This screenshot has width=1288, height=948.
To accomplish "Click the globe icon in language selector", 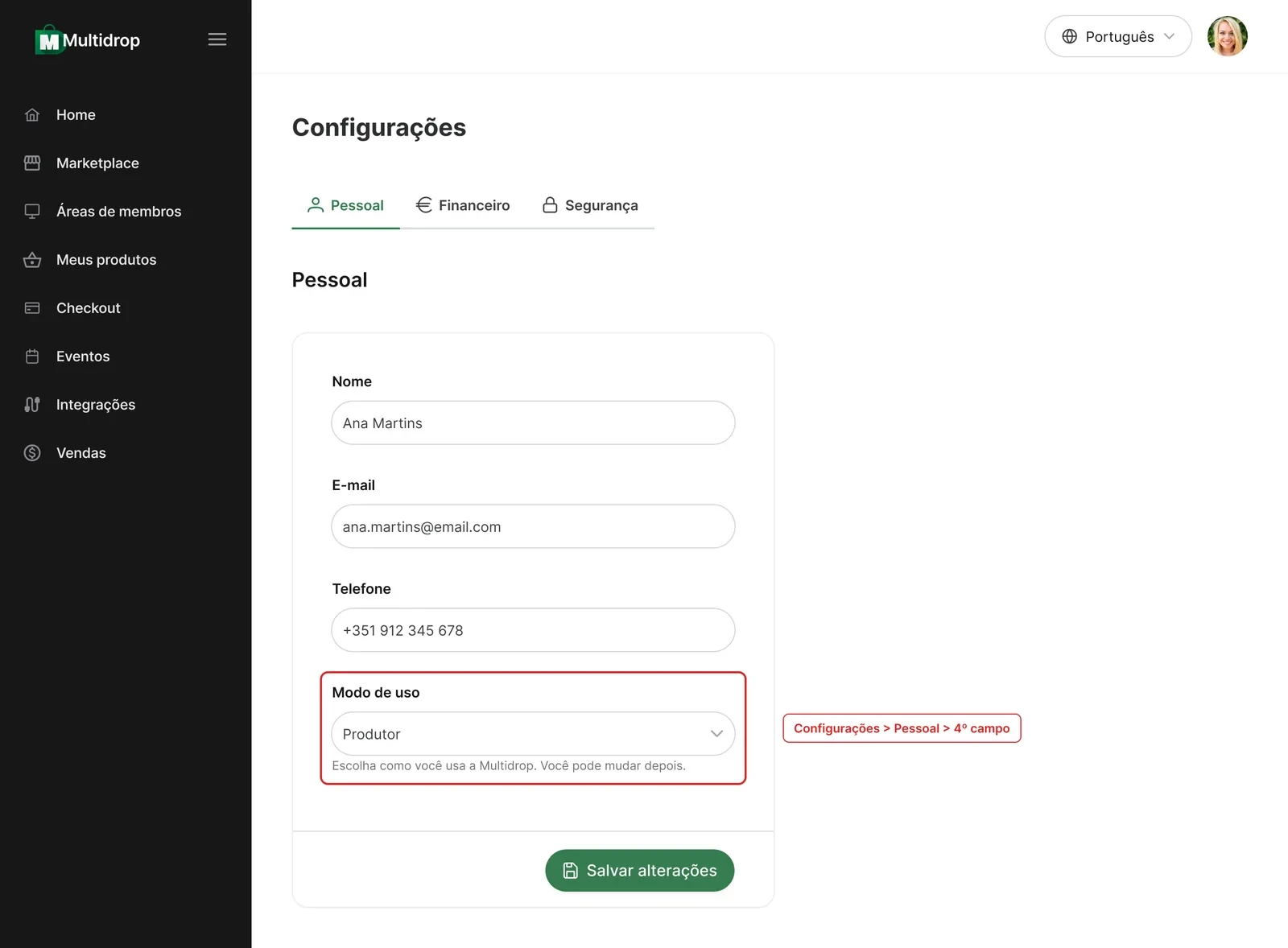I will (1070, 36).
